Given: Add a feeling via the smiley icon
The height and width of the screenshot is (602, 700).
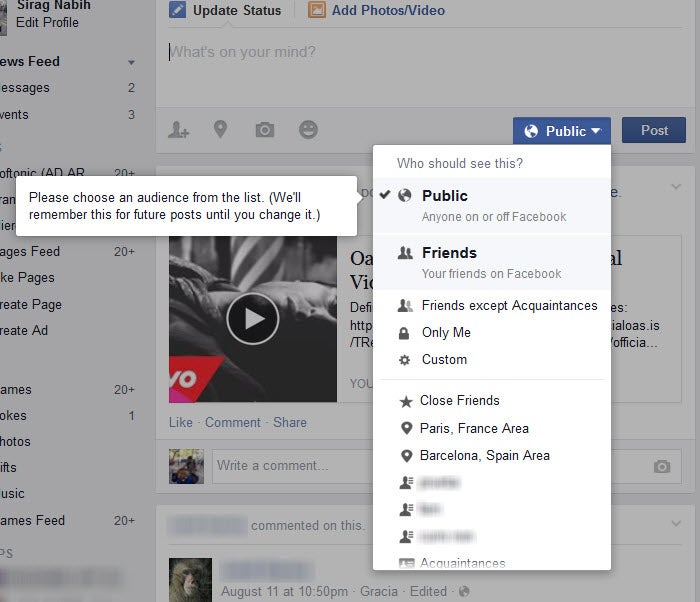Looking at the screenshot, I should point(308,130).
